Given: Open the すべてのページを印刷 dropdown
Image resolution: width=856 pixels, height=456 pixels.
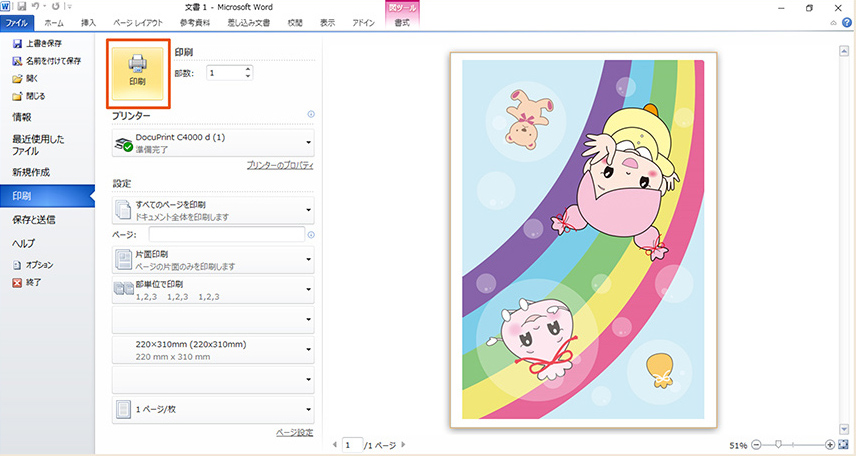Looking at the screenshot, I should pyautogui.click(x=212, y=211).
